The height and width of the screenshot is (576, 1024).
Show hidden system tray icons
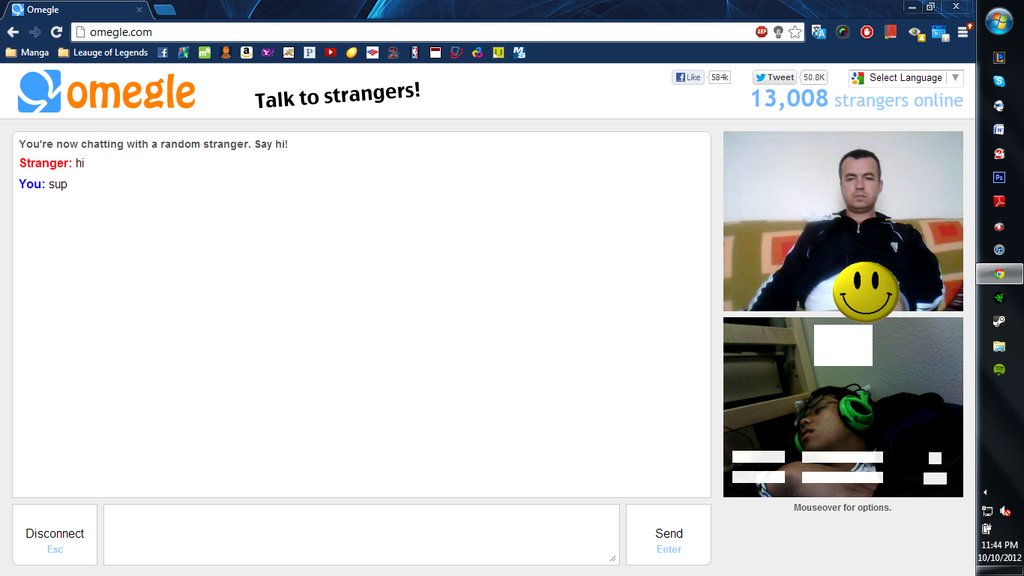[985, 492]
